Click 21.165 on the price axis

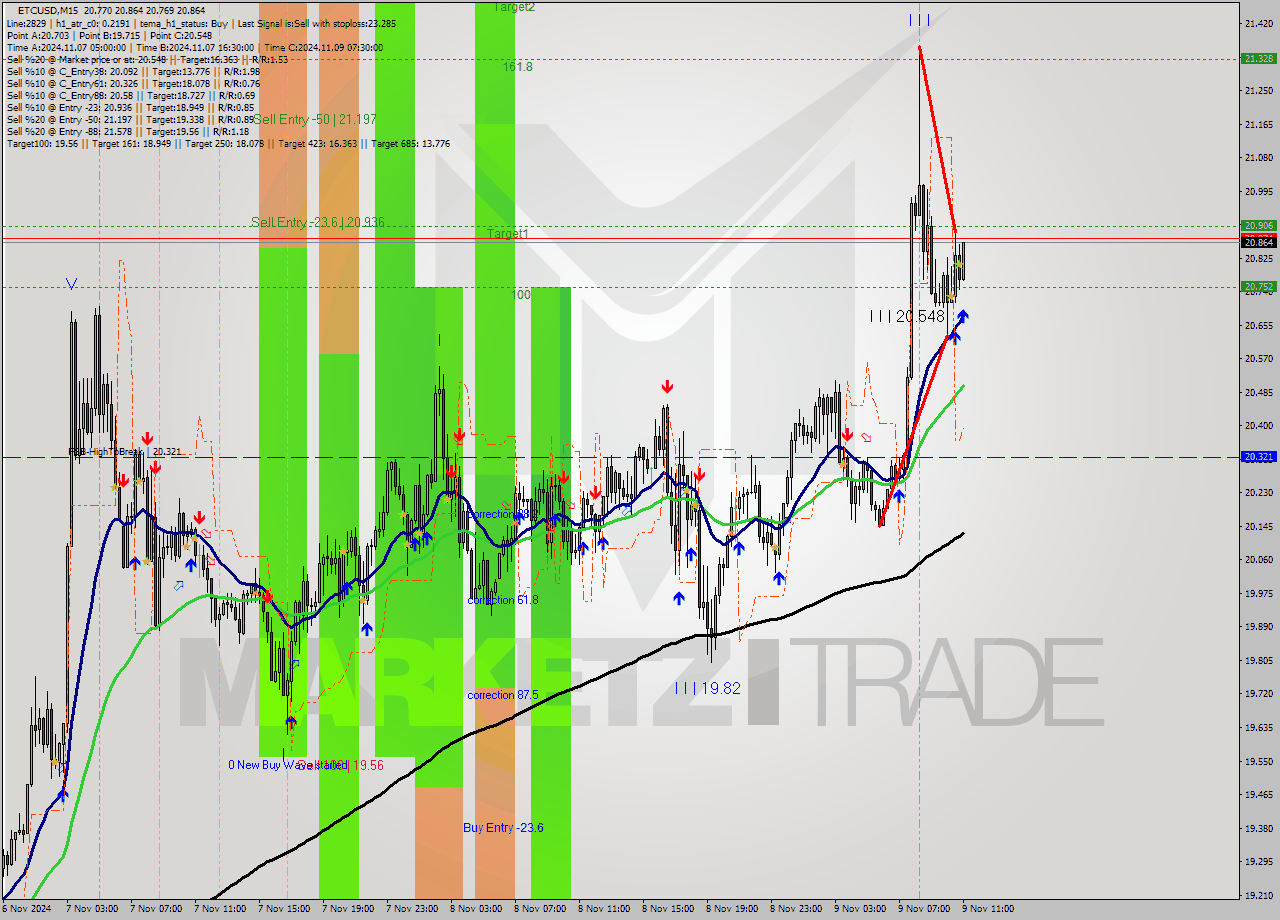click(1258, 124)
